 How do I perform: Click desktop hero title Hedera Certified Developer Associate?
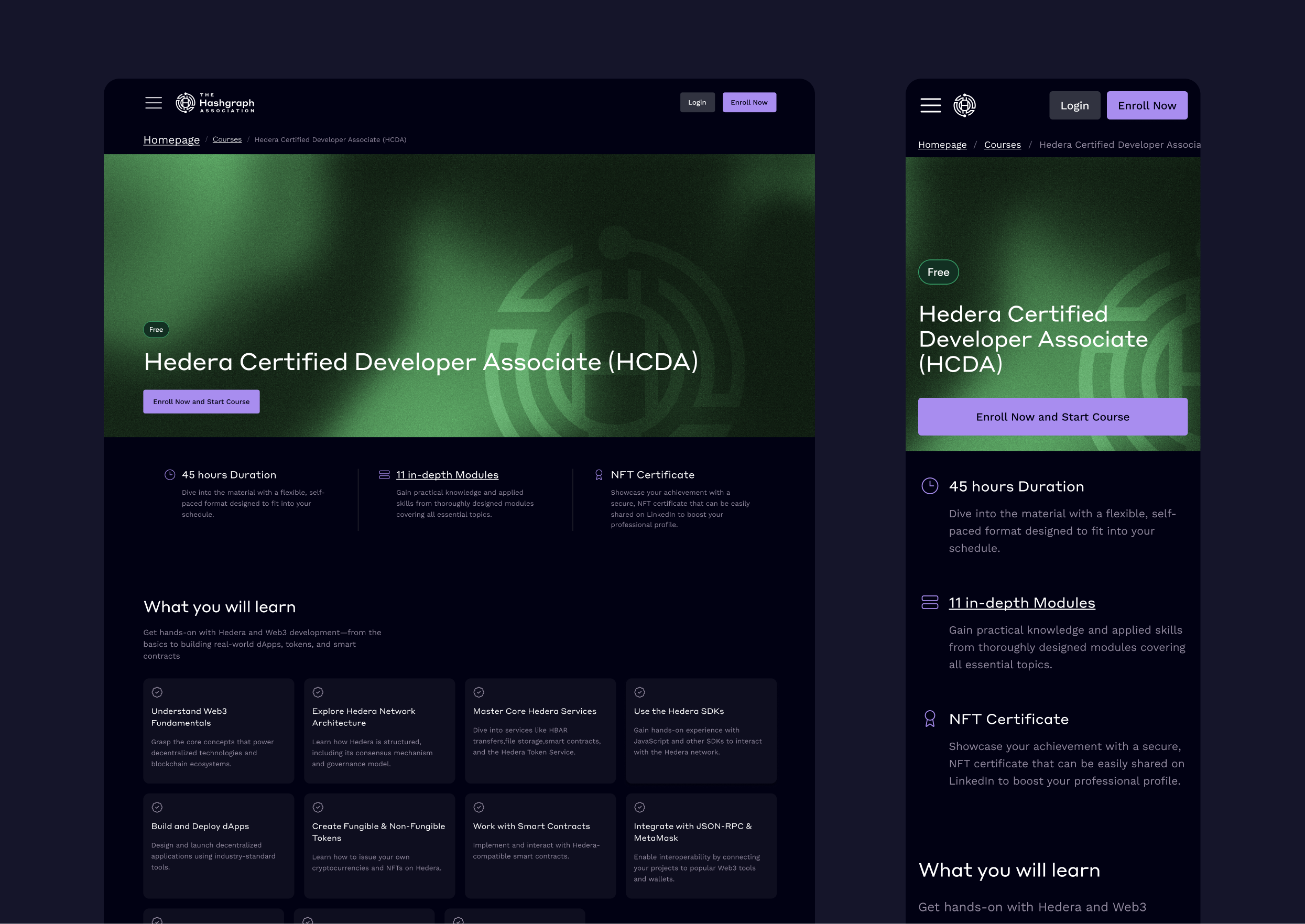421,362
